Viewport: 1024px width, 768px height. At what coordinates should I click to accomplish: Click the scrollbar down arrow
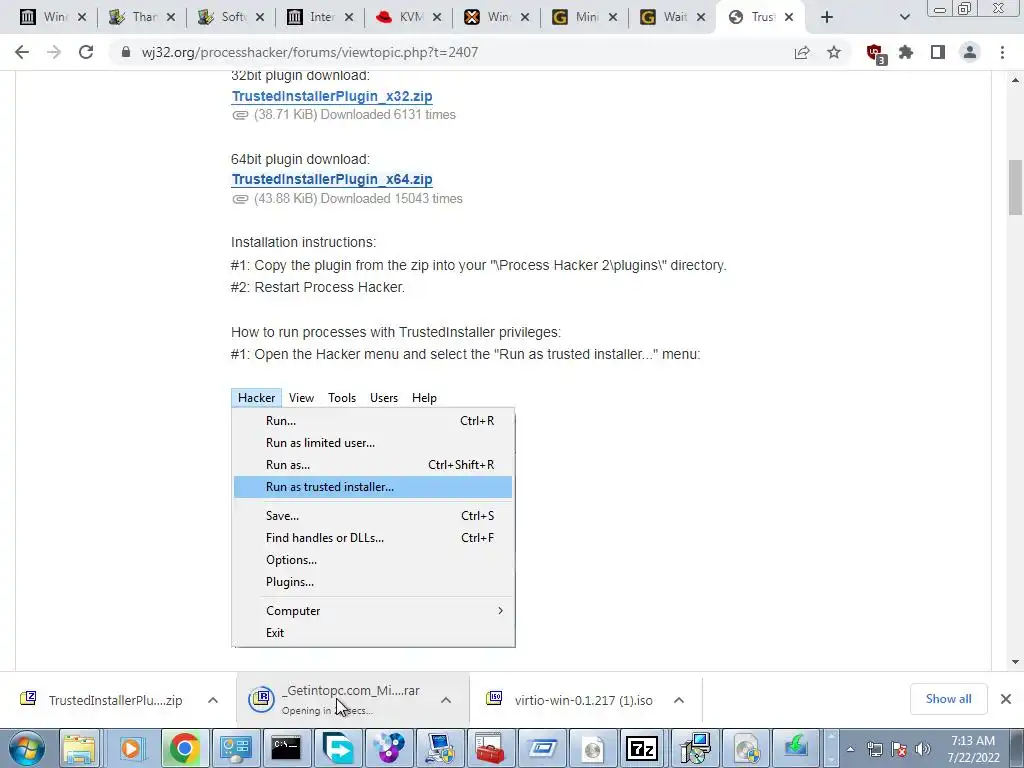tap(1015, 662)
